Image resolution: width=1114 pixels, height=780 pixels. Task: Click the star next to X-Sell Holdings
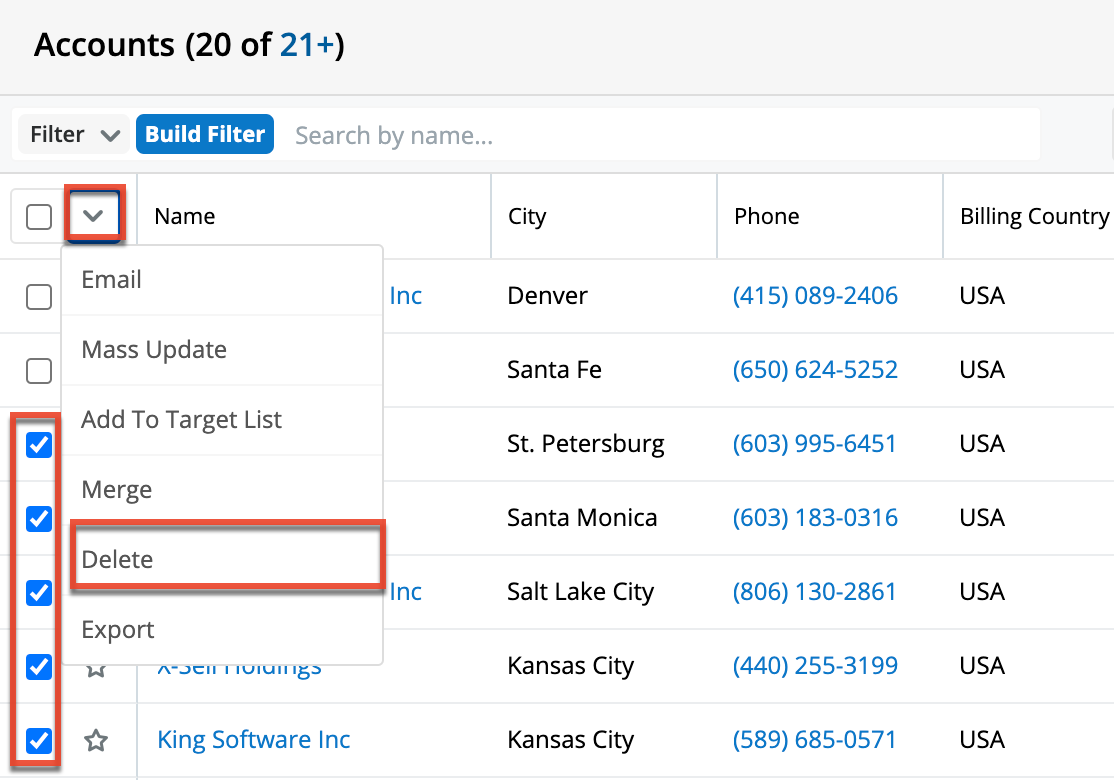96,668
